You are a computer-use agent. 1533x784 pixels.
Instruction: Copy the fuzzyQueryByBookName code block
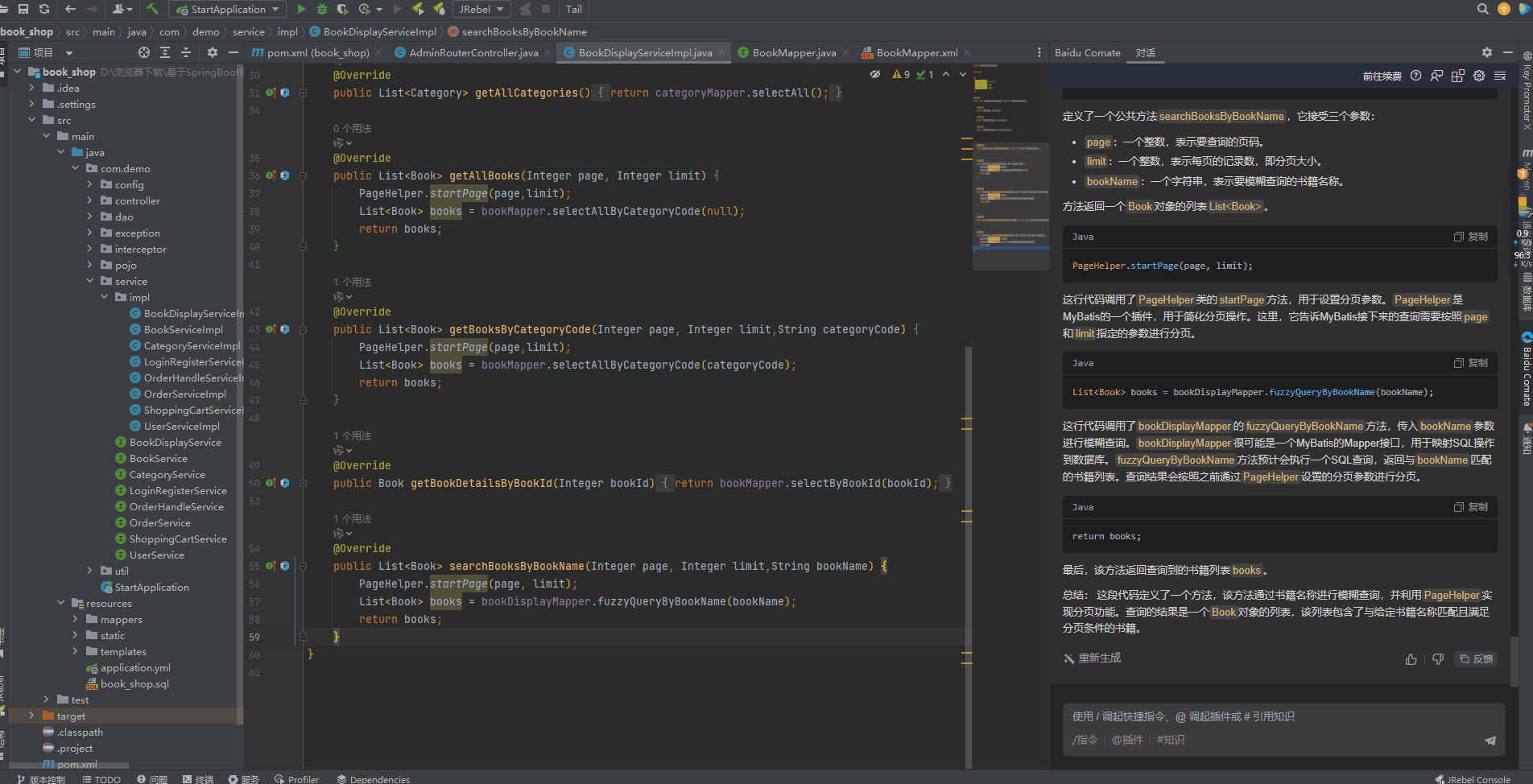(x=1471, y=363)
